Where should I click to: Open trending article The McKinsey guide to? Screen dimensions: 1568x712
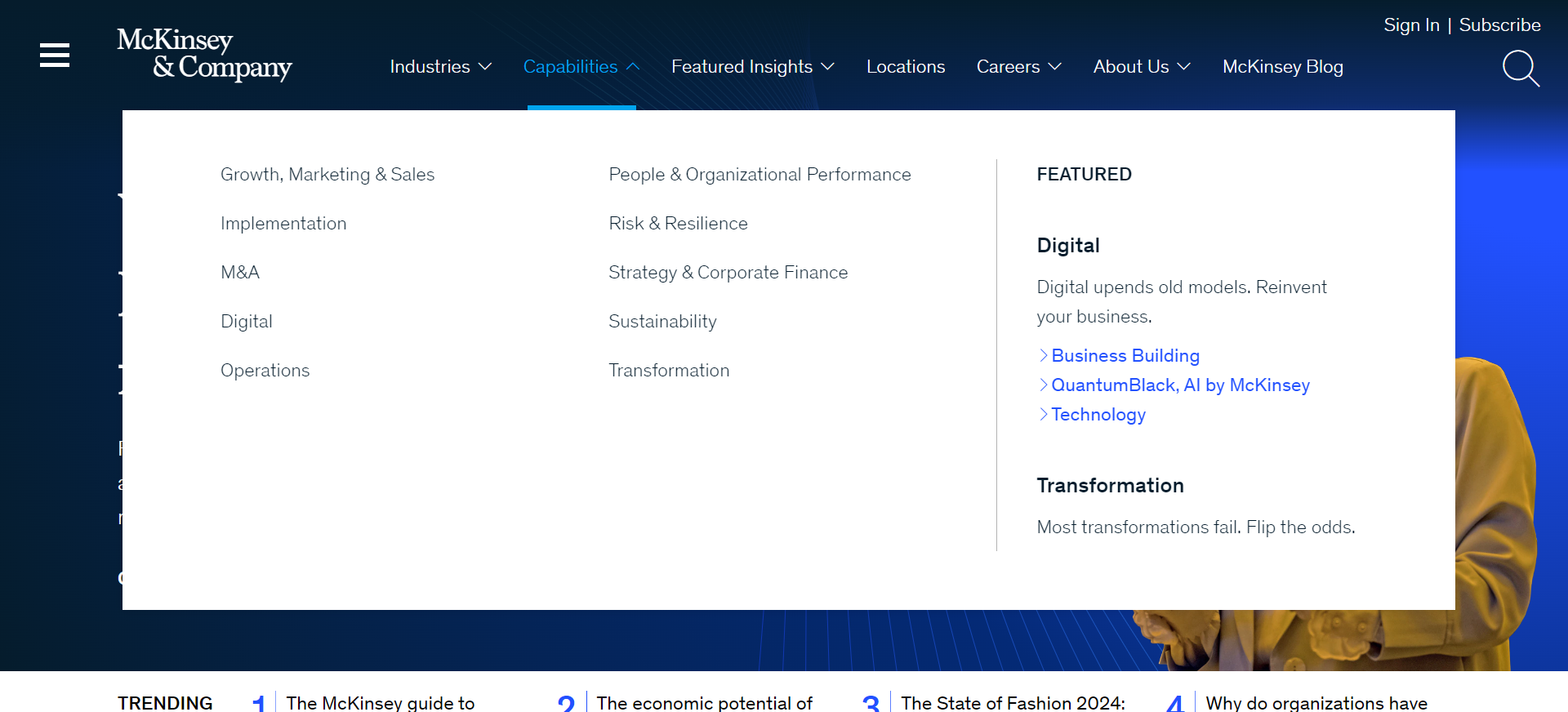(380, 702)
